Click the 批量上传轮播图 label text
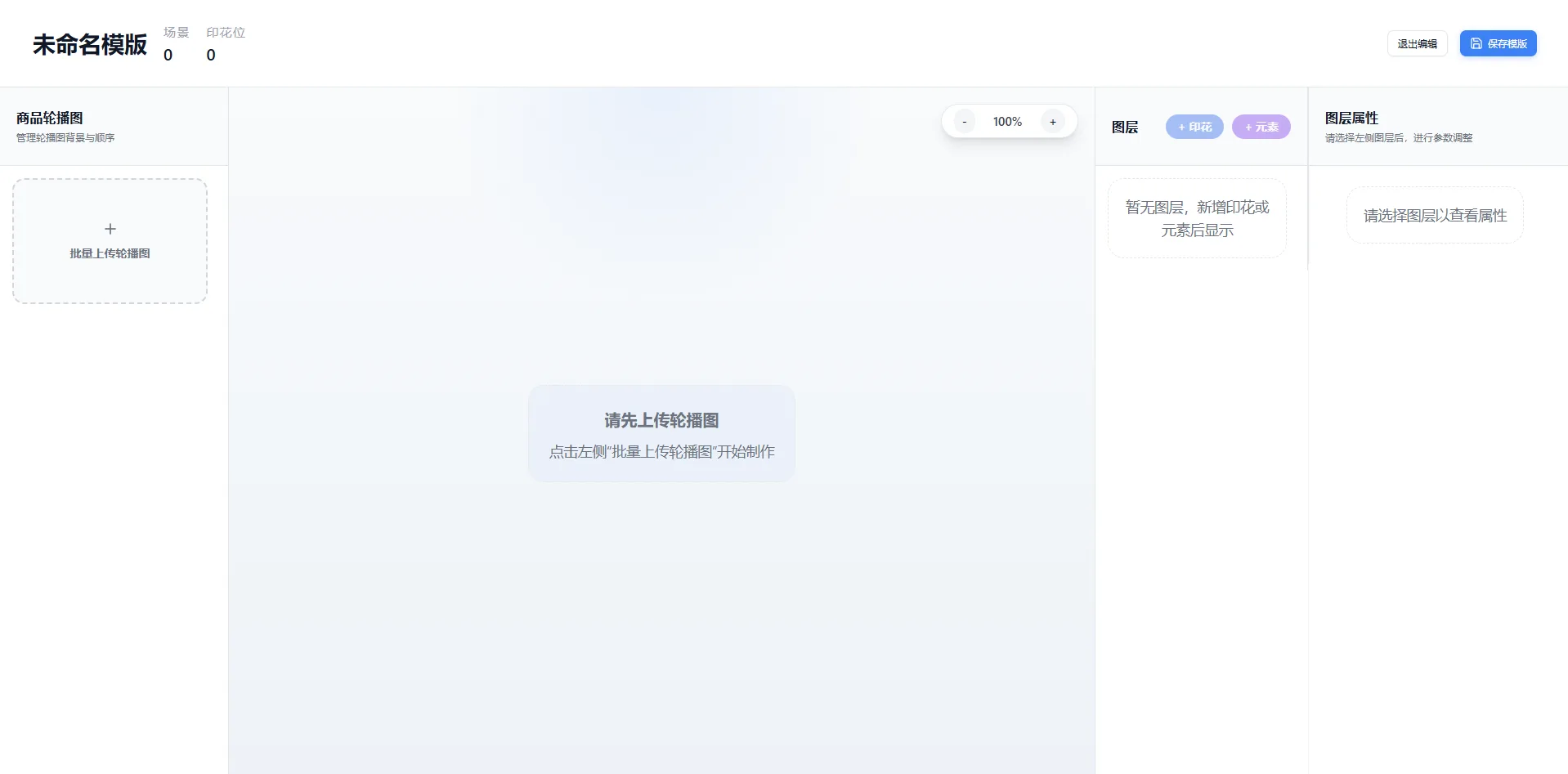Screen dimensions: 1568x774 click(x=110, y=253)
